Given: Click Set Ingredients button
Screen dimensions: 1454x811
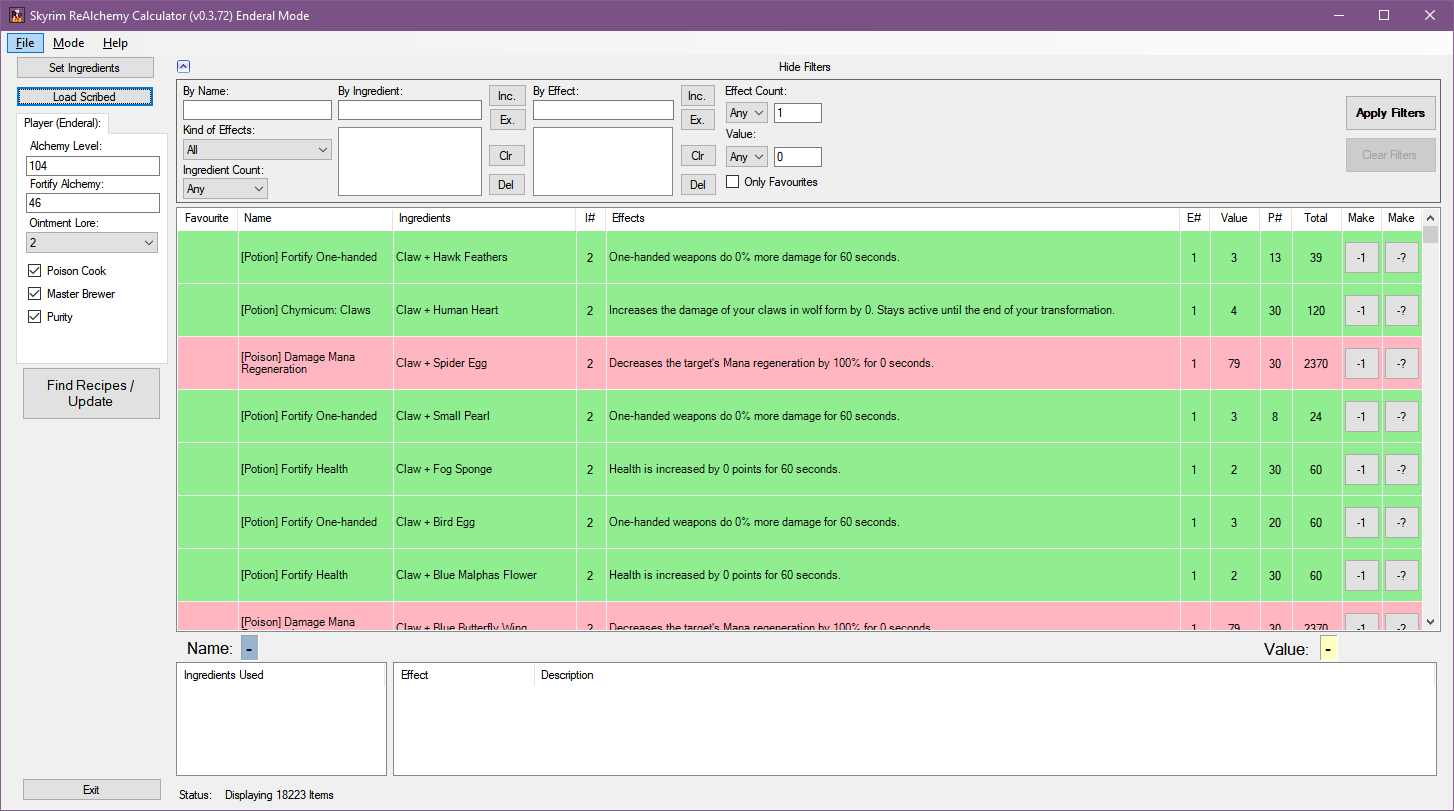Looking at the screenshot, I should [85, 68].
